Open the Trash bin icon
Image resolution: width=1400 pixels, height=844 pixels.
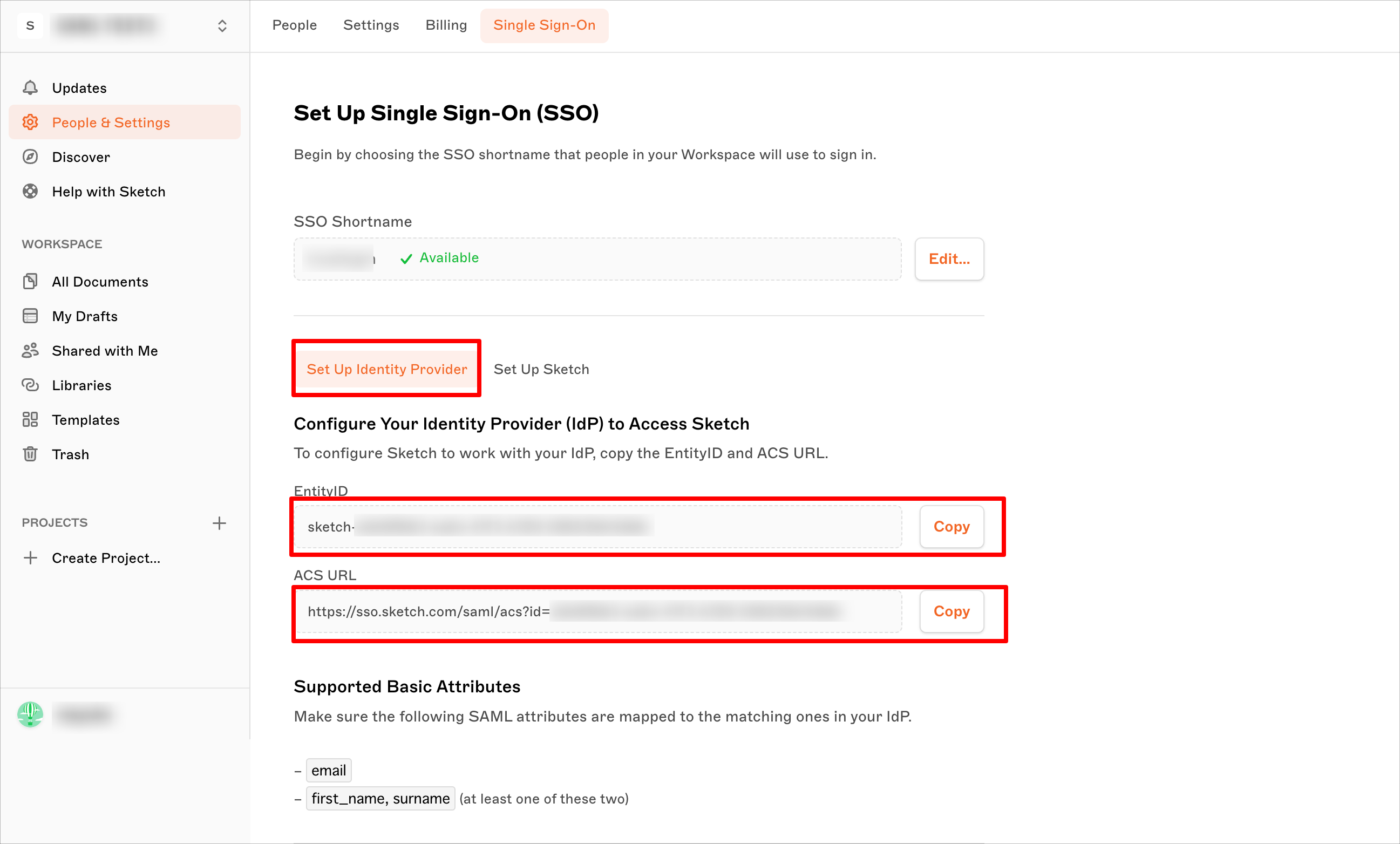pos(30,454)
